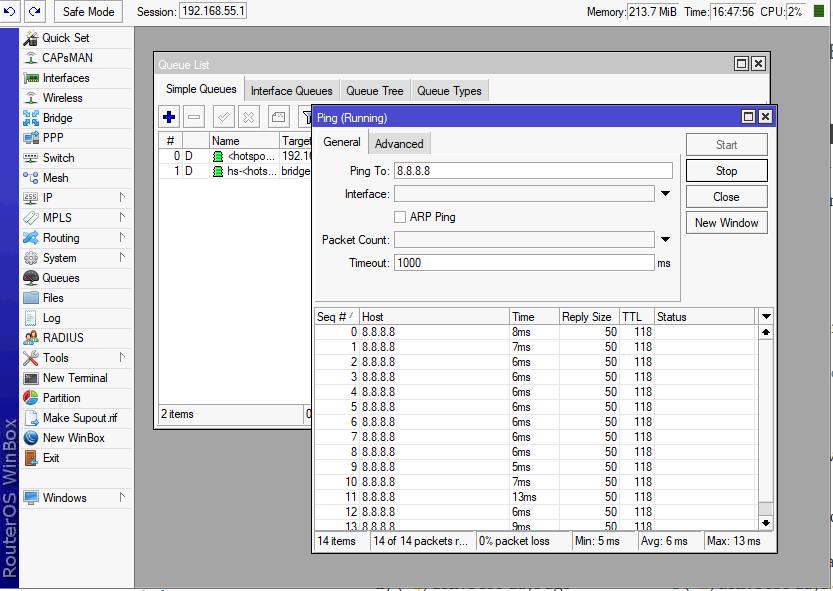
Task: Maximize the Queue List window
Action: tap(741, 64)
